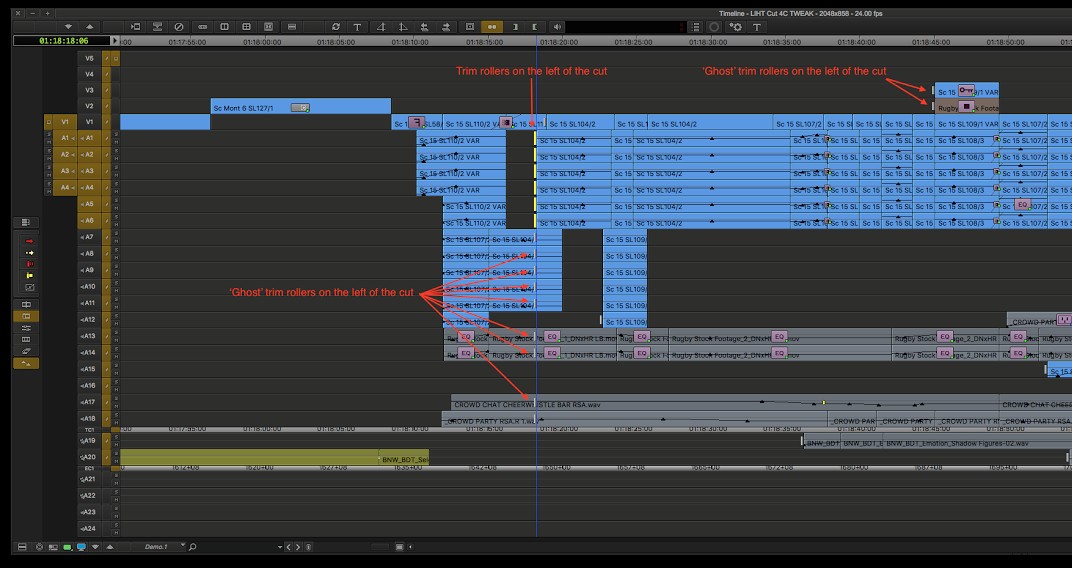The height and width of the screenshot is (568, 1072).
Task: Toggle the A1 source track selector
Action: [65, 138]
